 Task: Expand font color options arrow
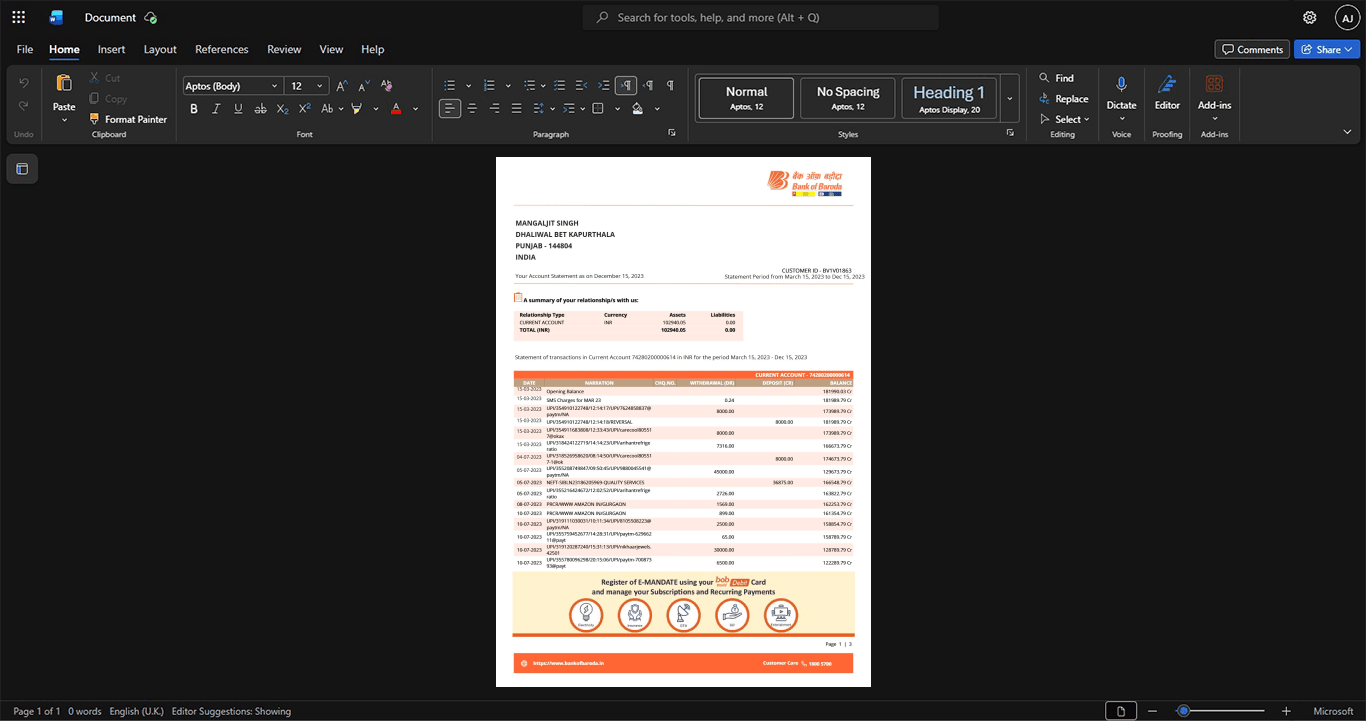[416, 108]
